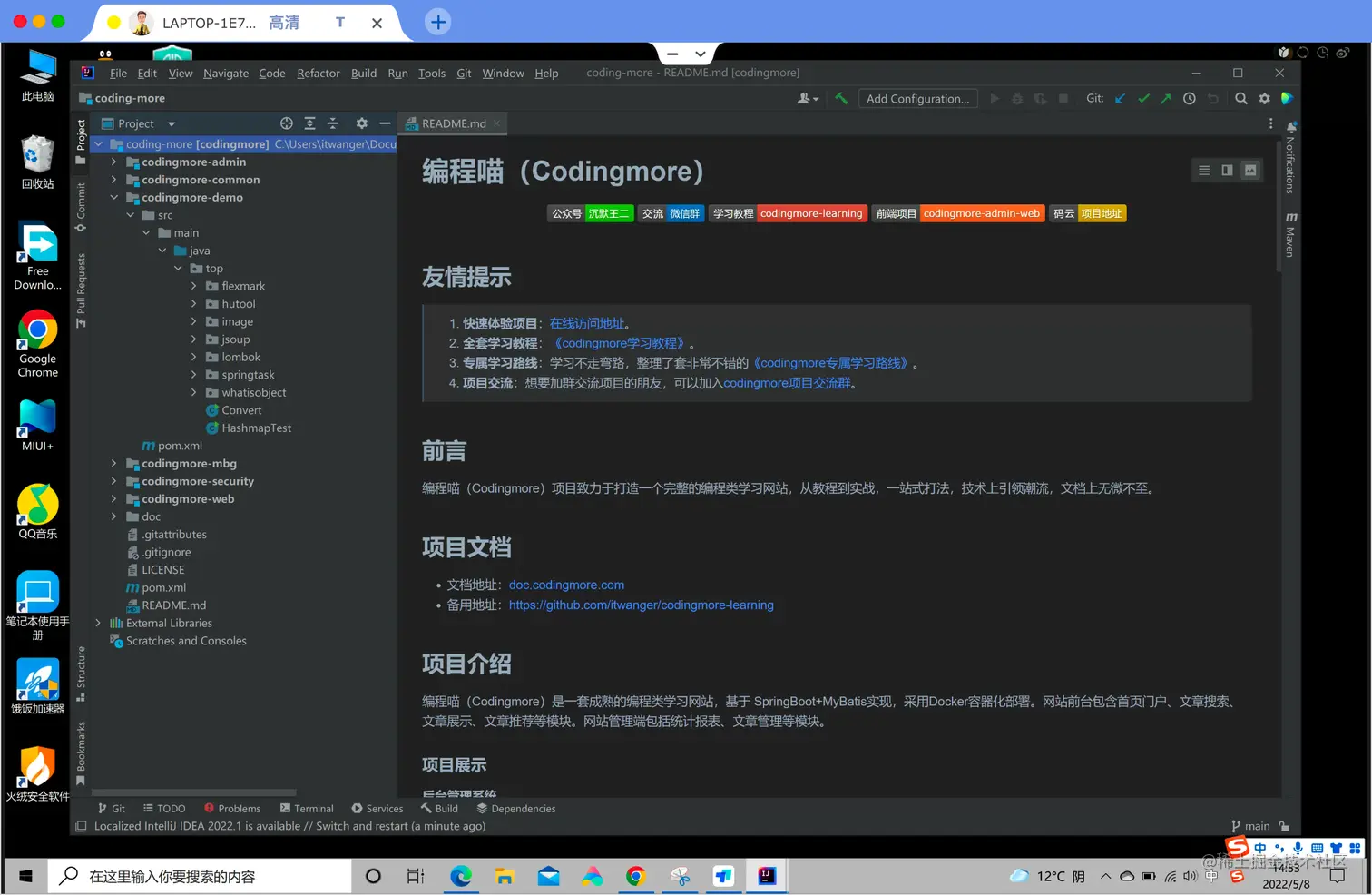Image resolution: width=1372 pixels, height=895 pixels.
Task: Click the codingmore-admin-web badge
Action: click(982, 214)
